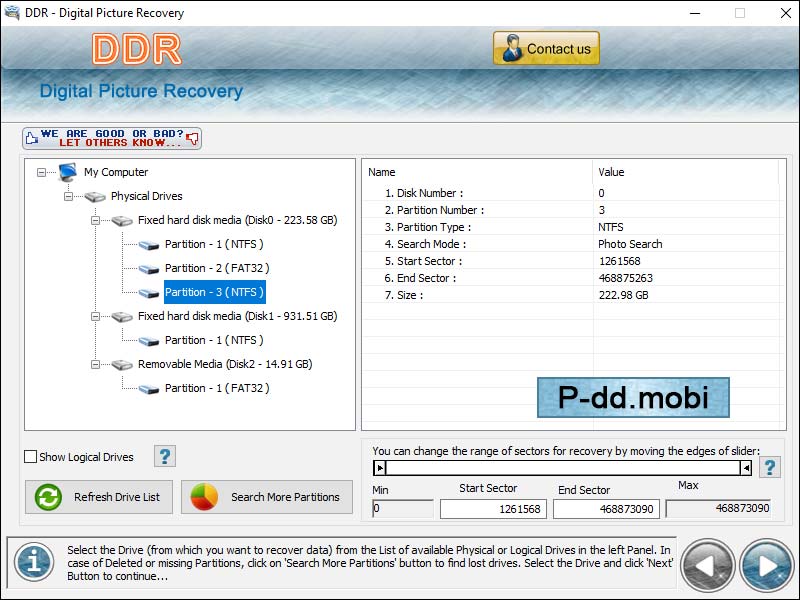
Task: Click the Contact us button
Action: point(546,48)
